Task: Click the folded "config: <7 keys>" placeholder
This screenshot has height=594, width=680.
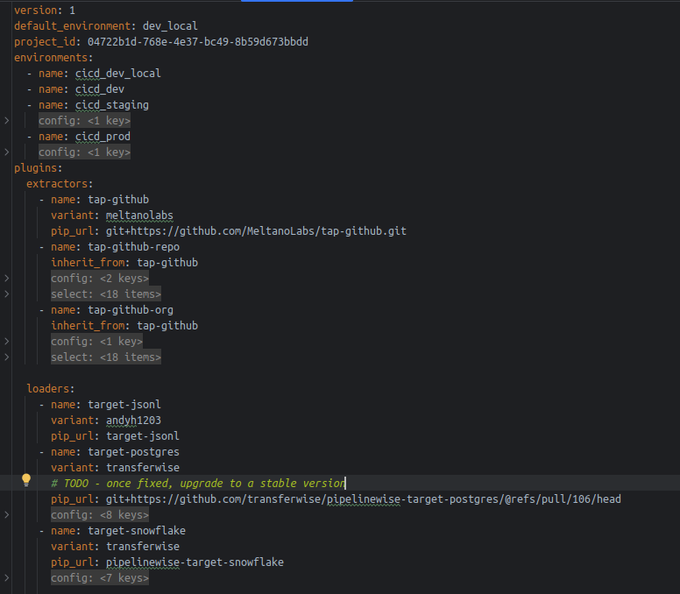Action: (99, 578)
